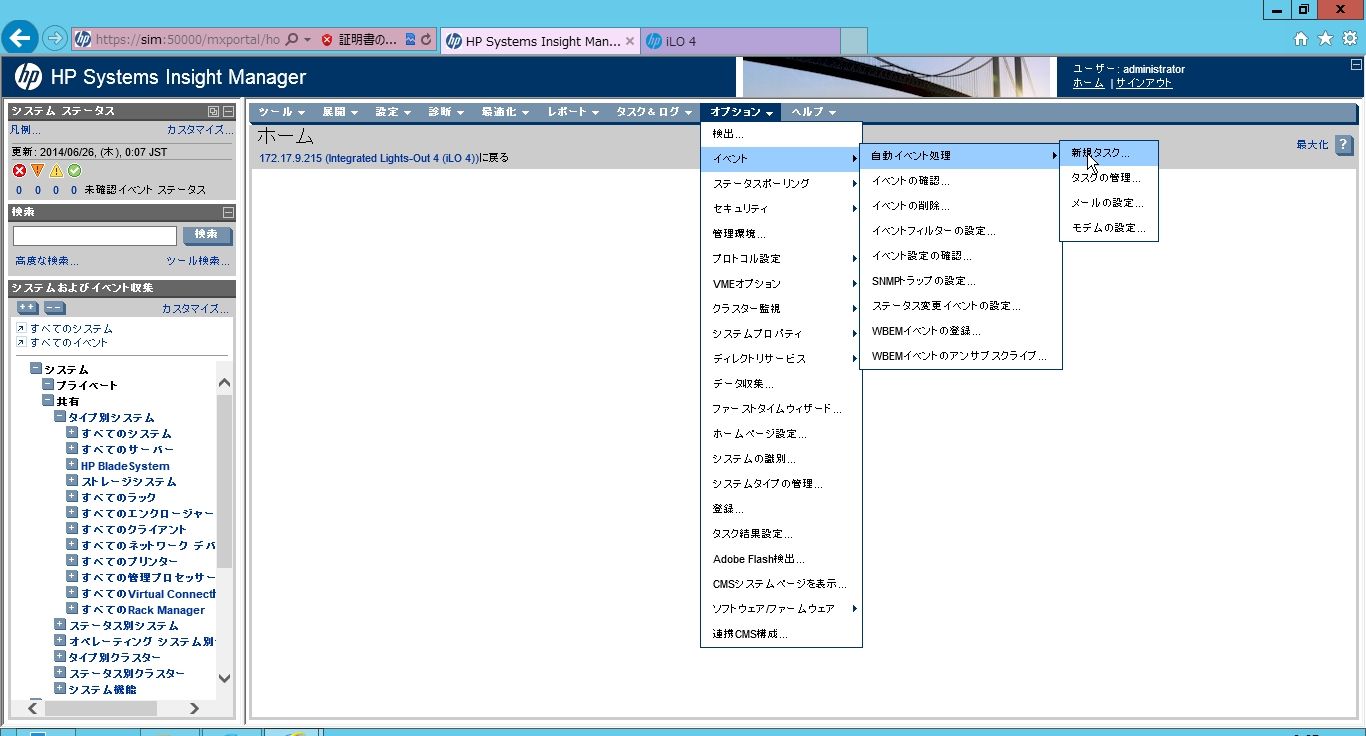The height and width of the screenshot is (736, 1366).
Task: Click the critical red status icon
Action: pyautogui.click(x=19, y=171)
